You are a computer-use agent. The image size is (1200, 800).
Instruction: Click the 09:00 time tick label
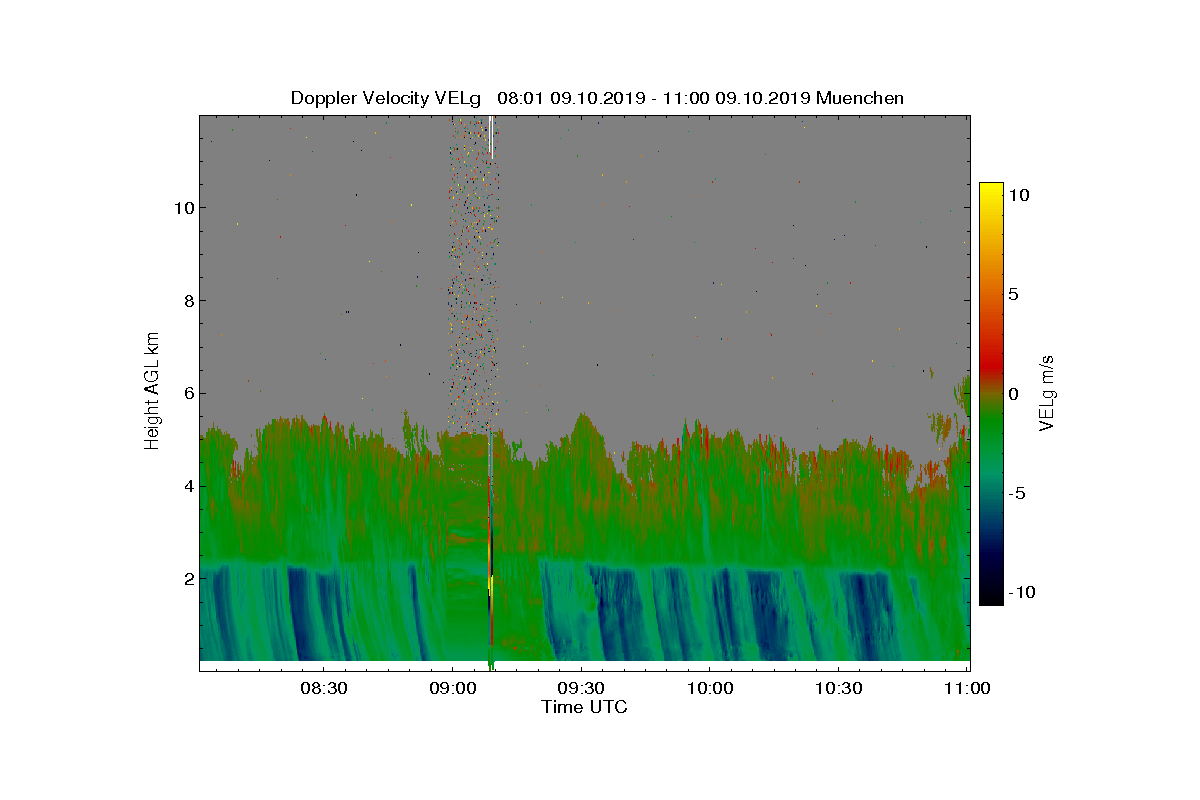point(452,689)
